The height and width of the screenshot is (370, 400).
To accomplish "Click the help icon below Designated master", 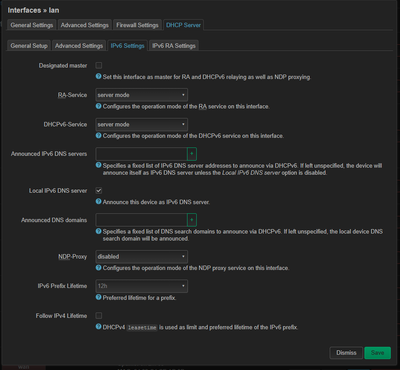I will 98,76.
